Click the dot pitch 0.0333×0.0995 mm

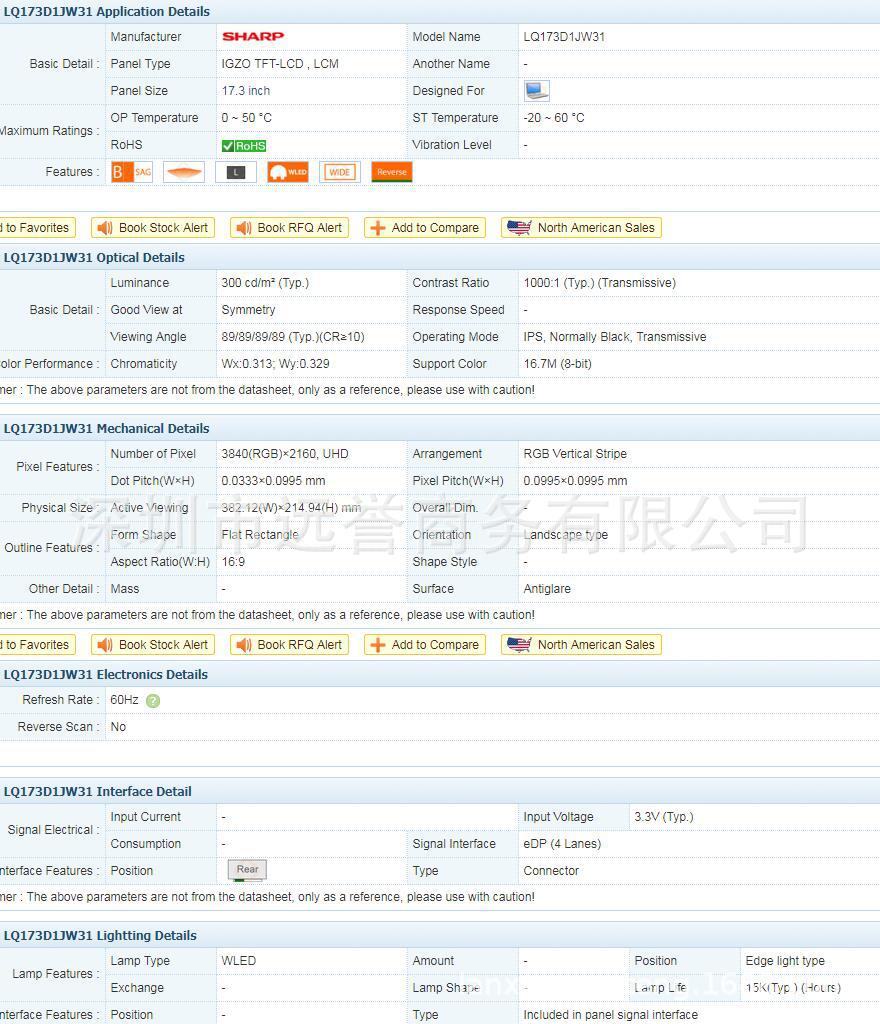tap(273, 481)
